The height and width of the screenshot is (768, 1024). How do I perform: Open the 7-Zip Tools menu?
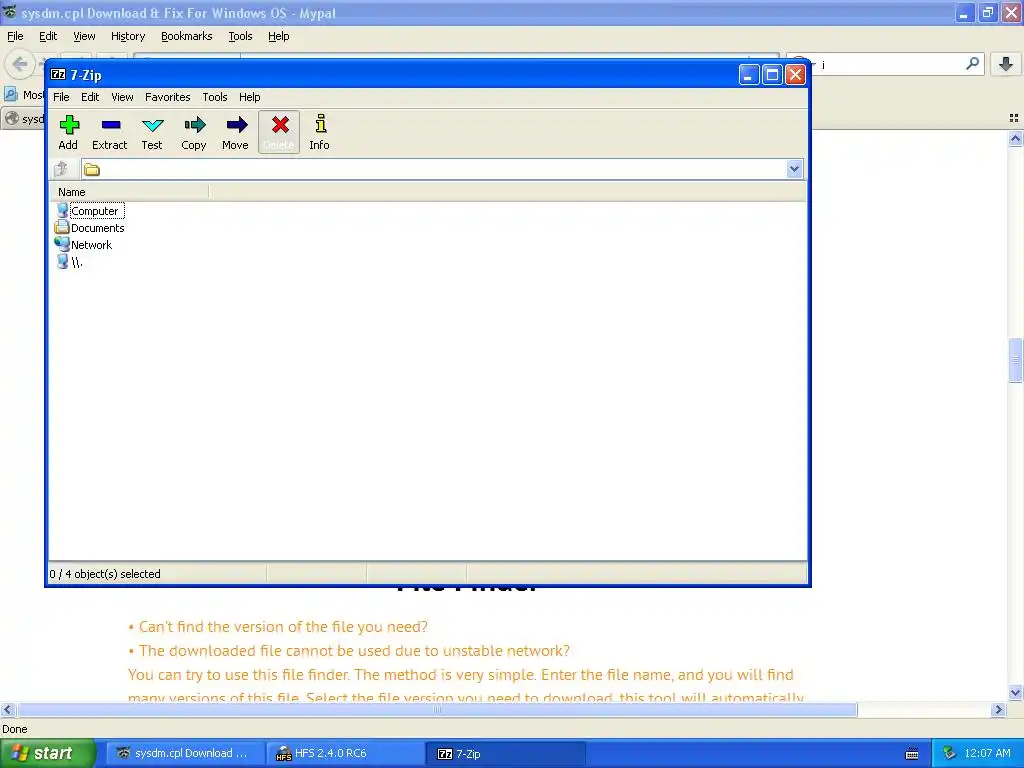[215, 97]
